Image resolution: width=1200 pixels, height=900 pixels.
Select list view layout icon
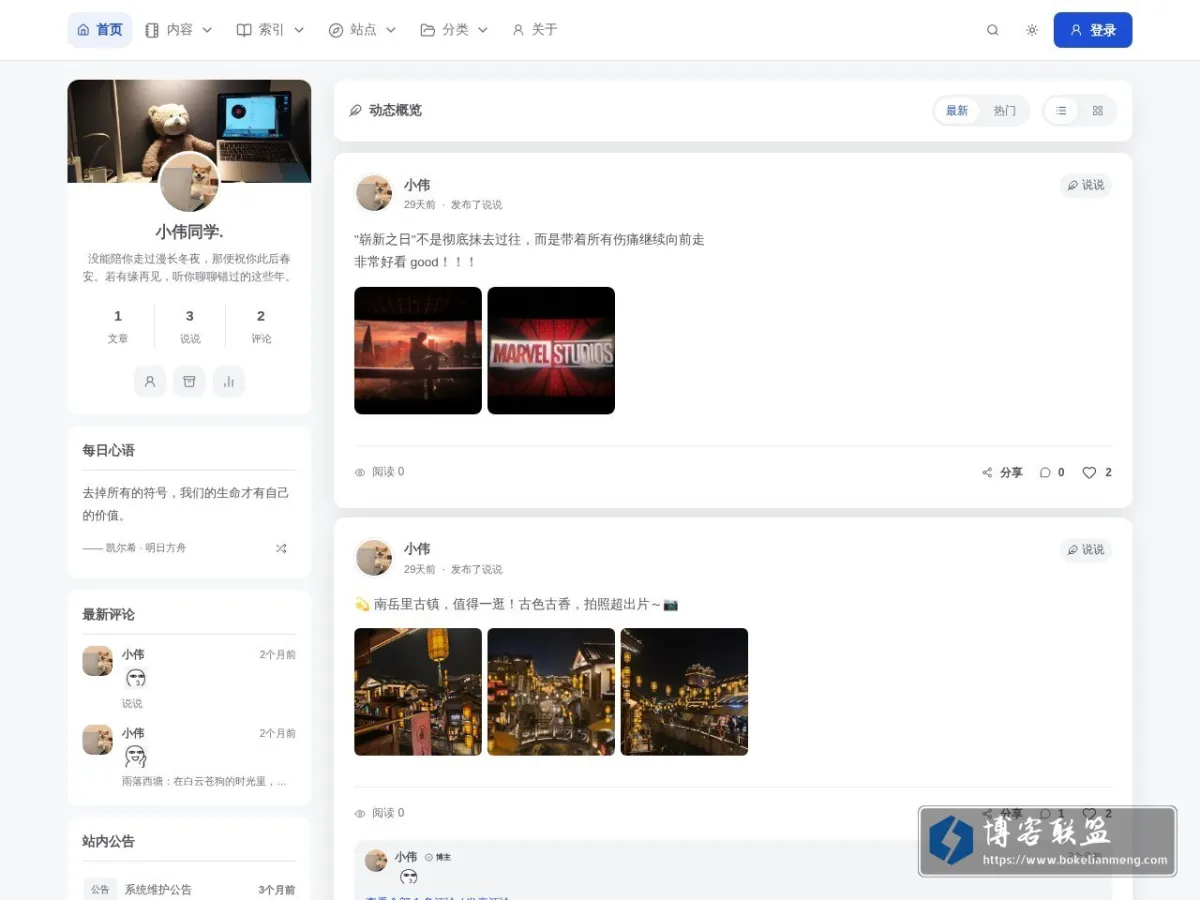(1062, 111)
